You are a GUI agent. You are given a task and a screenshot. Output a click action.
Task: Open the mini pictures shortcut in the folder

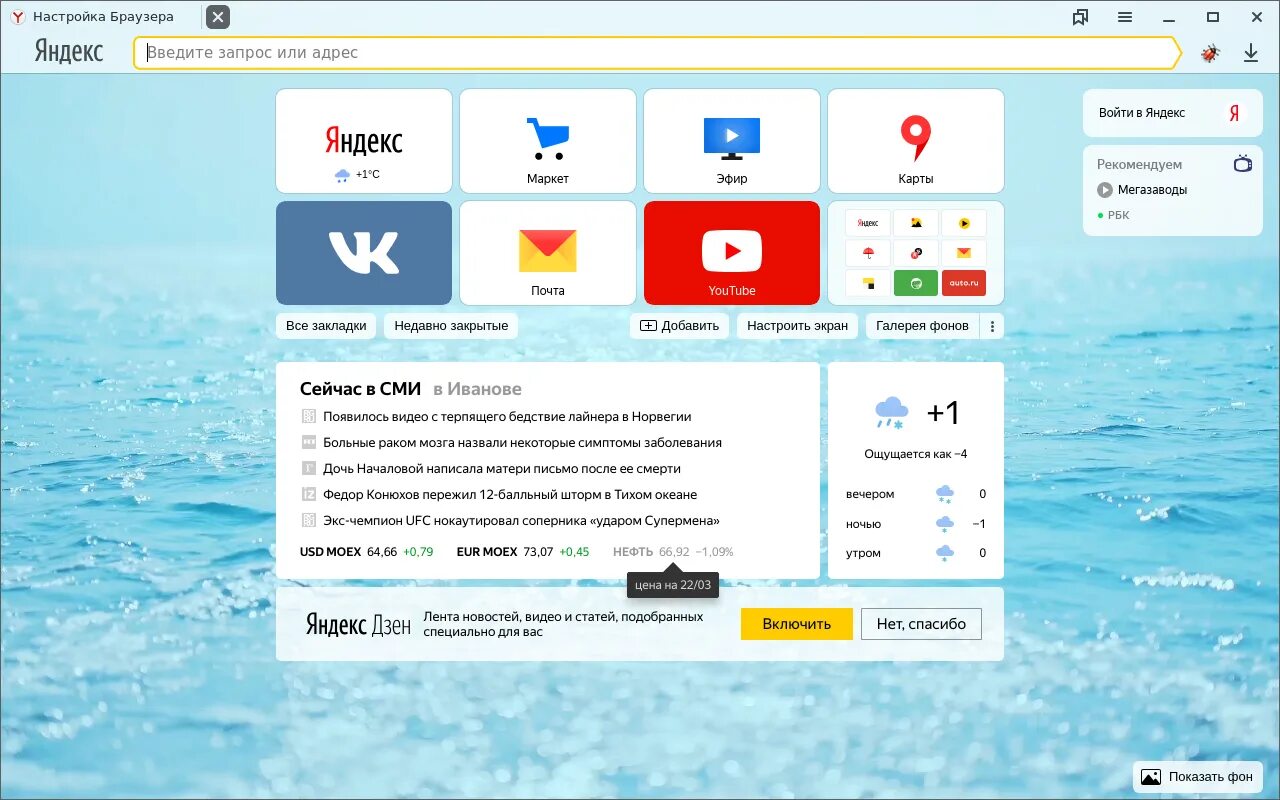(x=916, y=223)
